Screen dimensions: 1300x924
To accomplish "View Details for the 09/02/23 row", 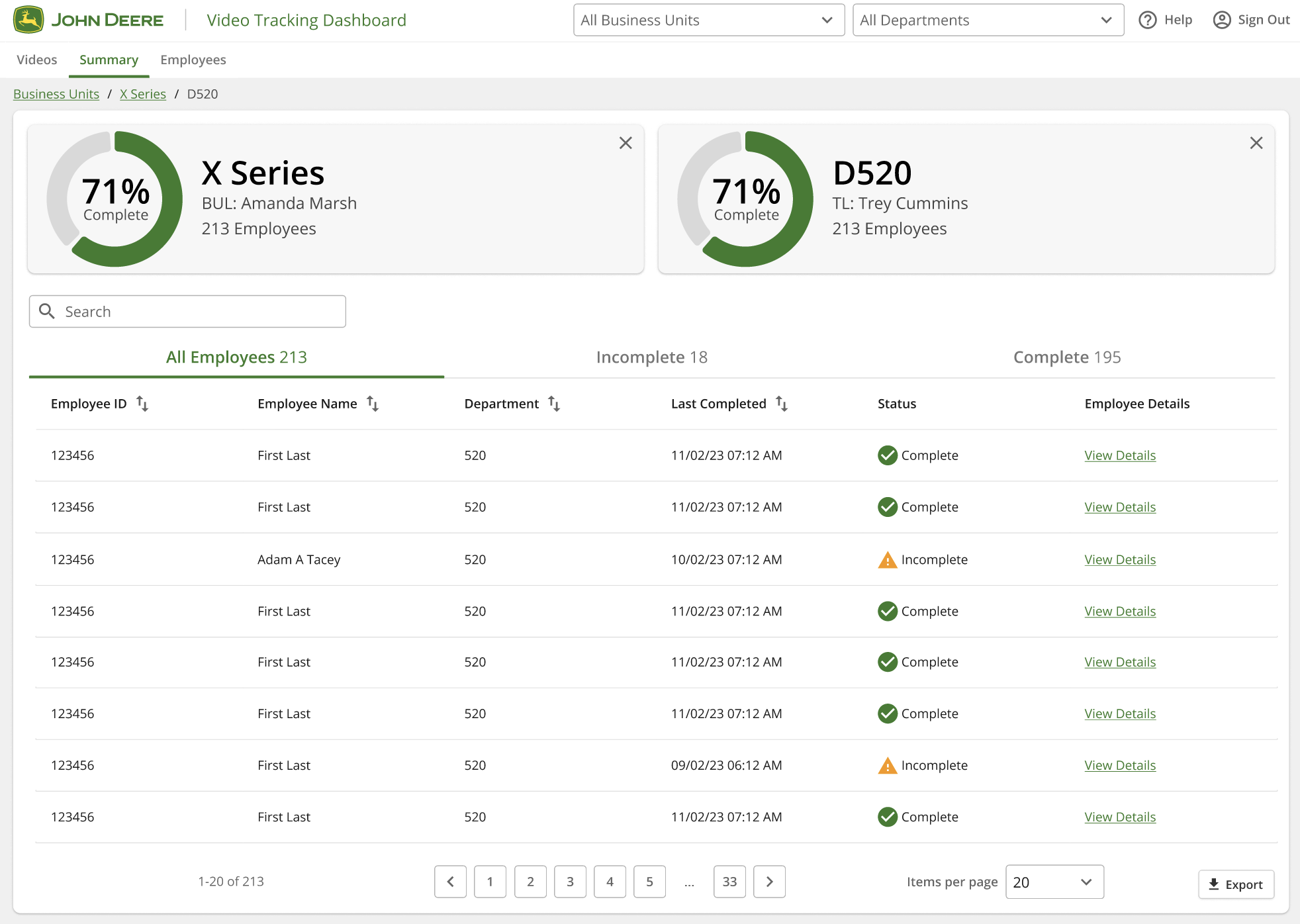I will click(x=1120, y=766).
